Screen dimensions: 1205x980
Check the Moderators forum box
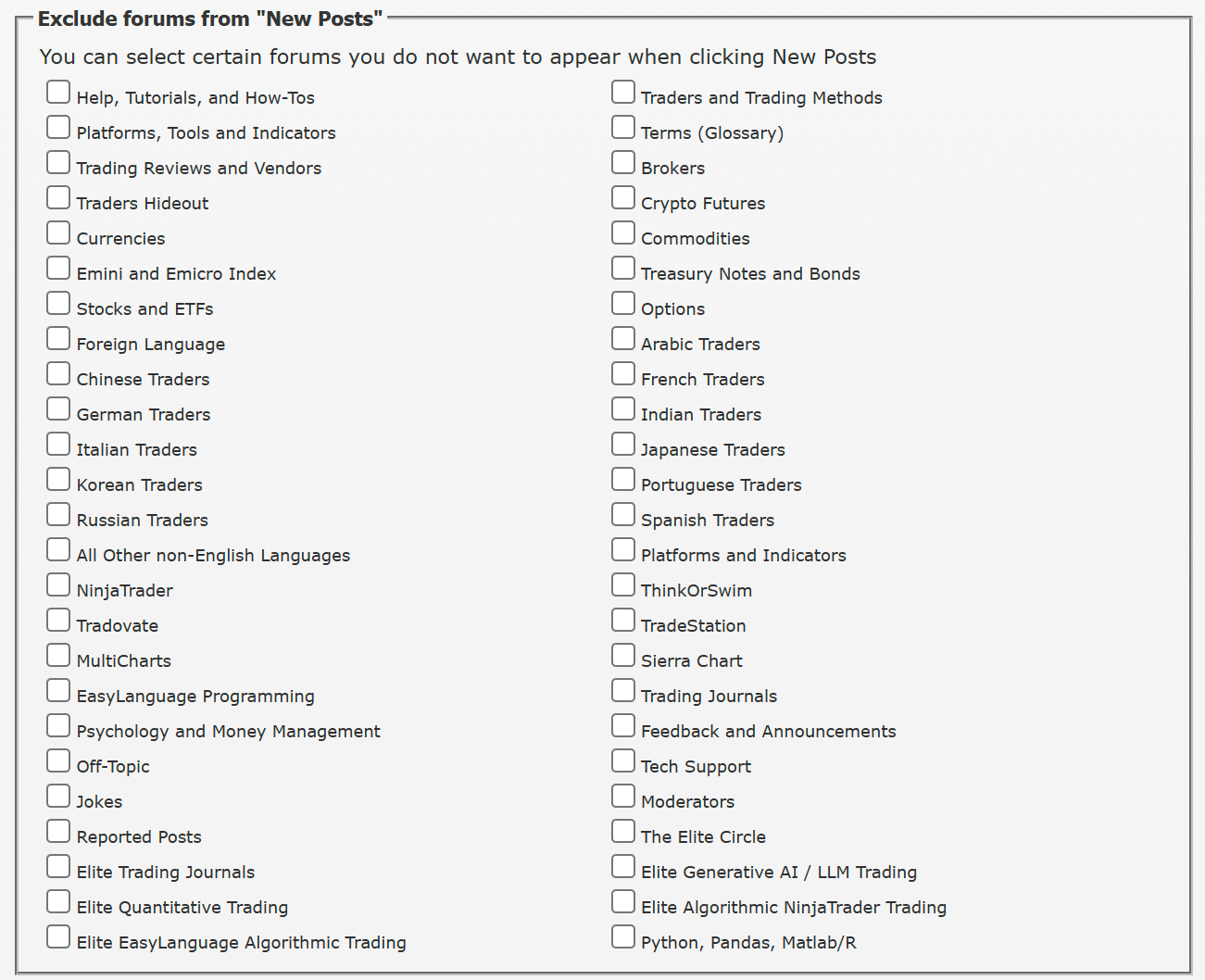pos(623,796)
